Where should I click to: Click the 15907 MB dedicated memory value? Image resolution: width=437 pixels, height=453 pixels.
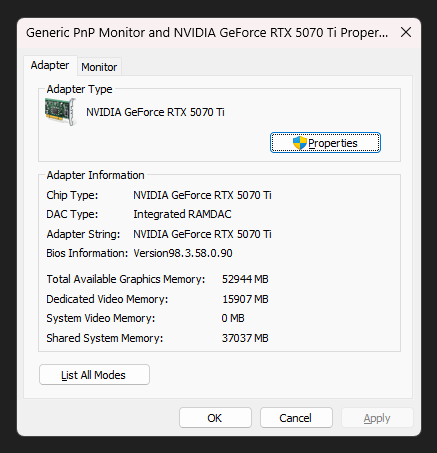[245, 299]
